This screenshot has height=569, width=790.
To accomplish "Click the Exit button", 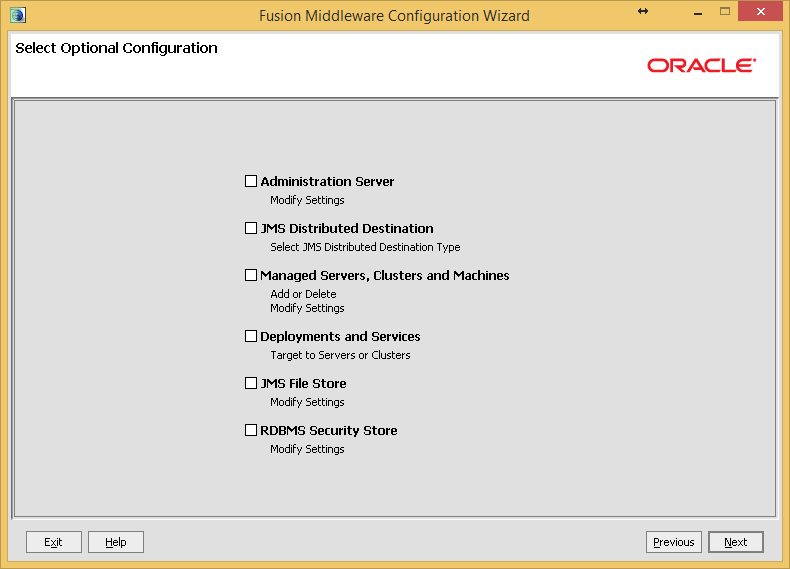I will point(54,542).
